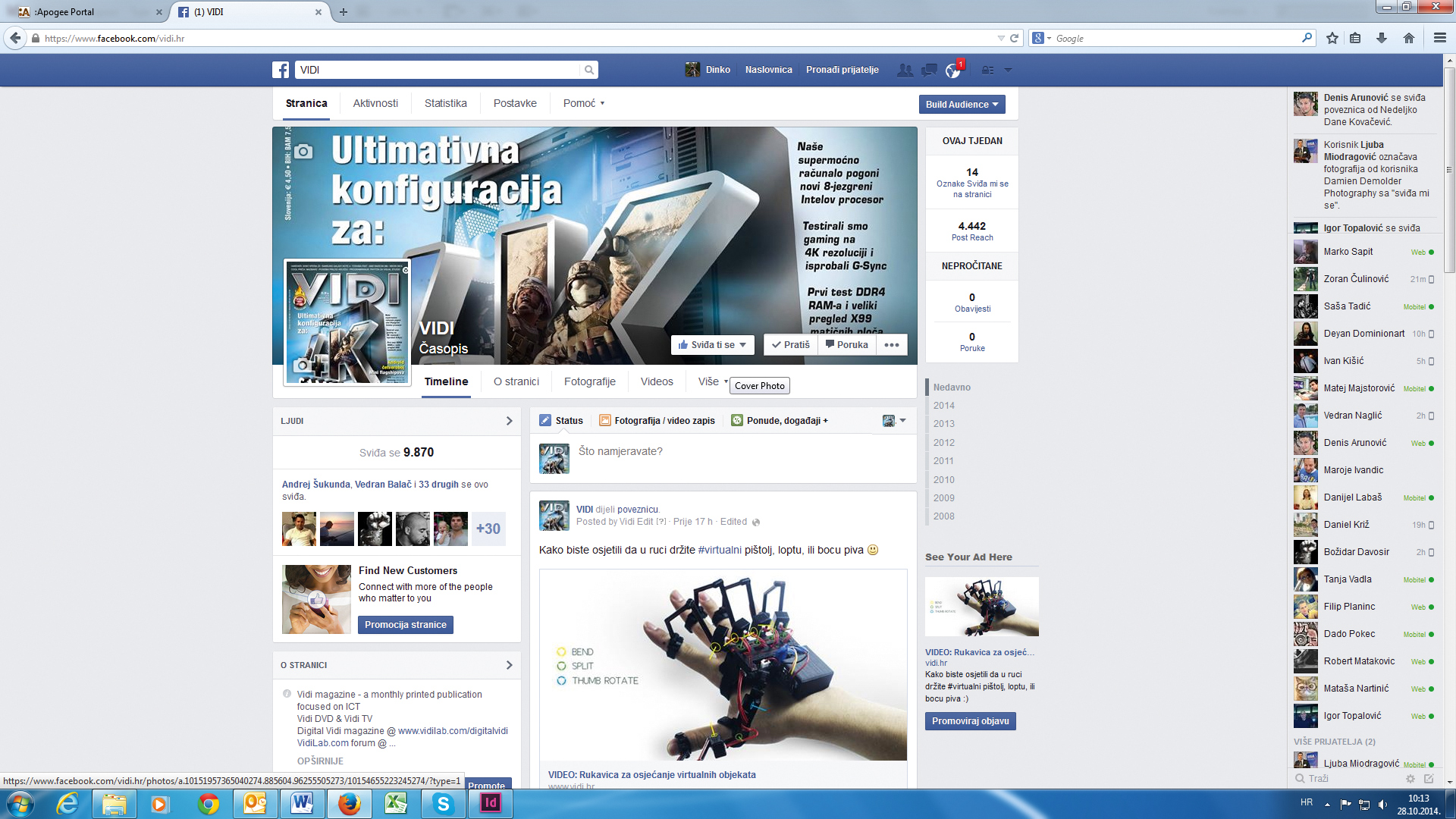The image size is (1456, 819).
Task: Toggle the Sviđa ti se like button
Action: pos(712,345)
